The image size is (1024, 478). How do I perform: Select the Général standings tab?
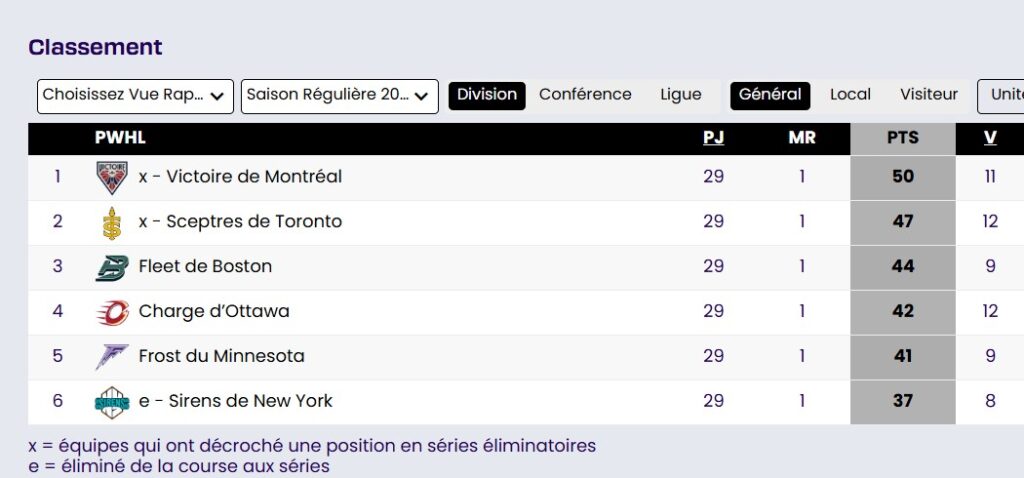pos(770,95)
